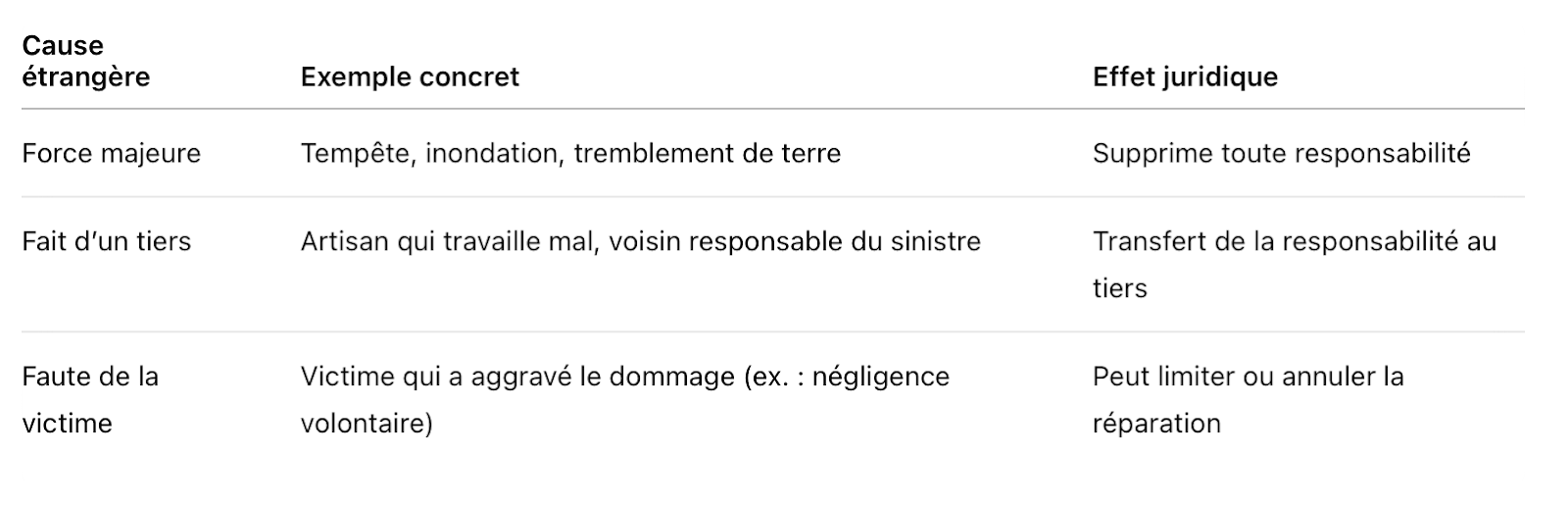
Task: Click the "Peut limiter ou annuler la réparation" cell
Action: pyautogui.click(x=1248, y=400)
